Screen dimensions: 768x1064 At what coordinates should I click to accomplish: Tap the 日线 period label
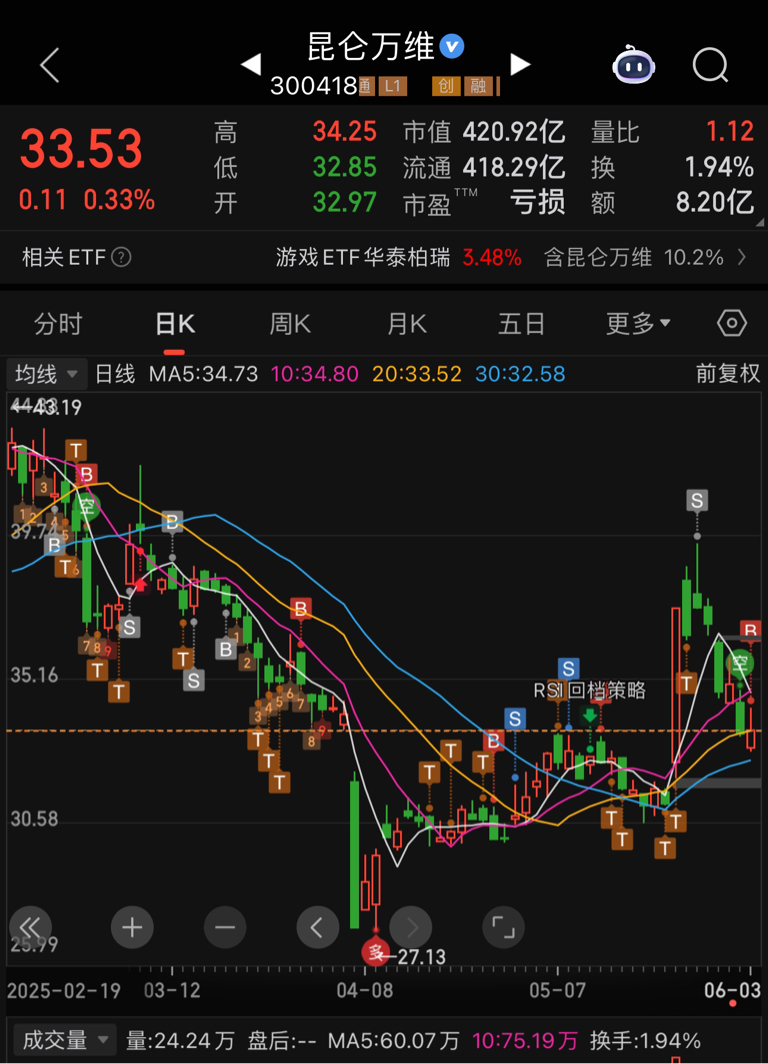click(x=115, y=374)
